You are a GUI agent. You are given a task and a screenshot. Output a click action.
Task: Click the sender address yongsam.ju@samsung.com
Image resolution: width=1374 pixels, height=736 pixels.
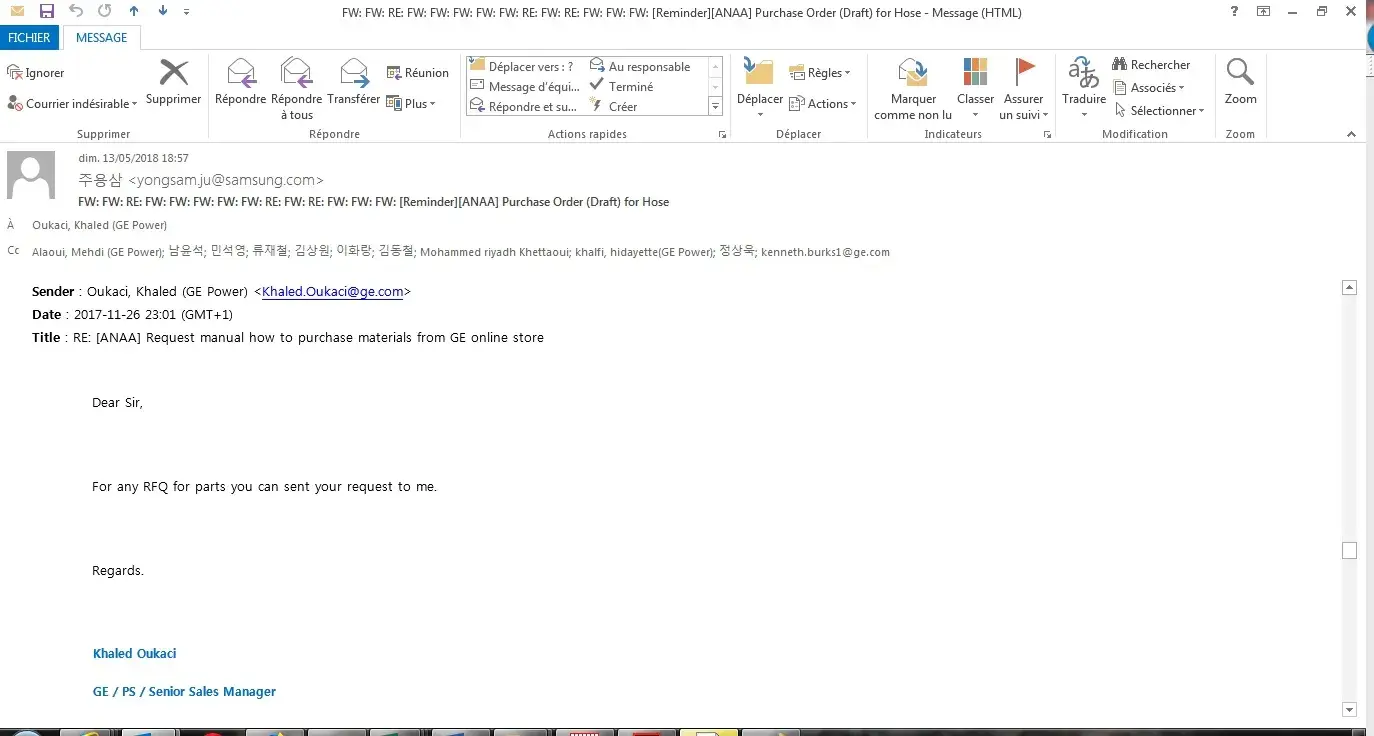[x=226, y=180]
